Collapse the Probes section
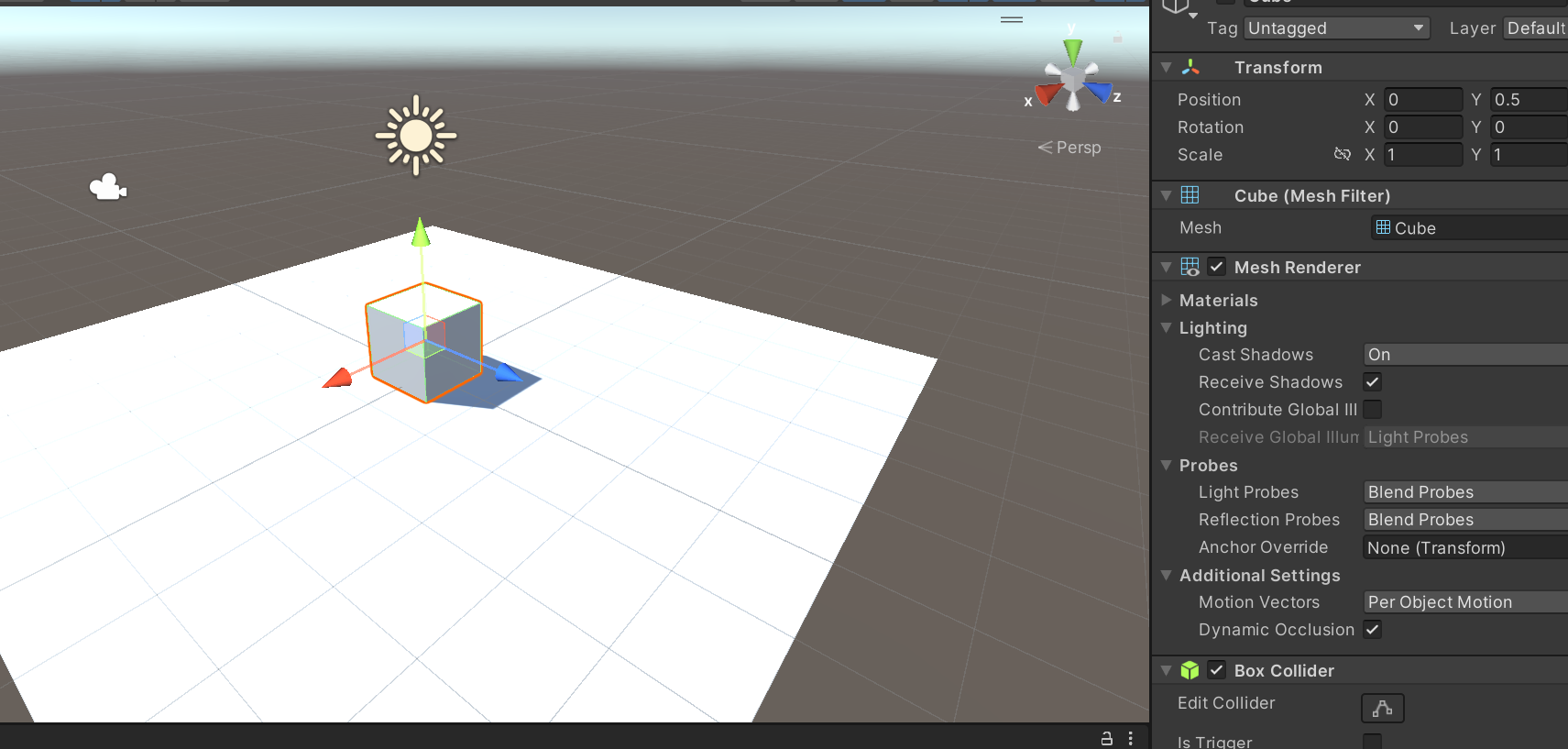This screenshot has width=1568, height=749. (1167, 465)
